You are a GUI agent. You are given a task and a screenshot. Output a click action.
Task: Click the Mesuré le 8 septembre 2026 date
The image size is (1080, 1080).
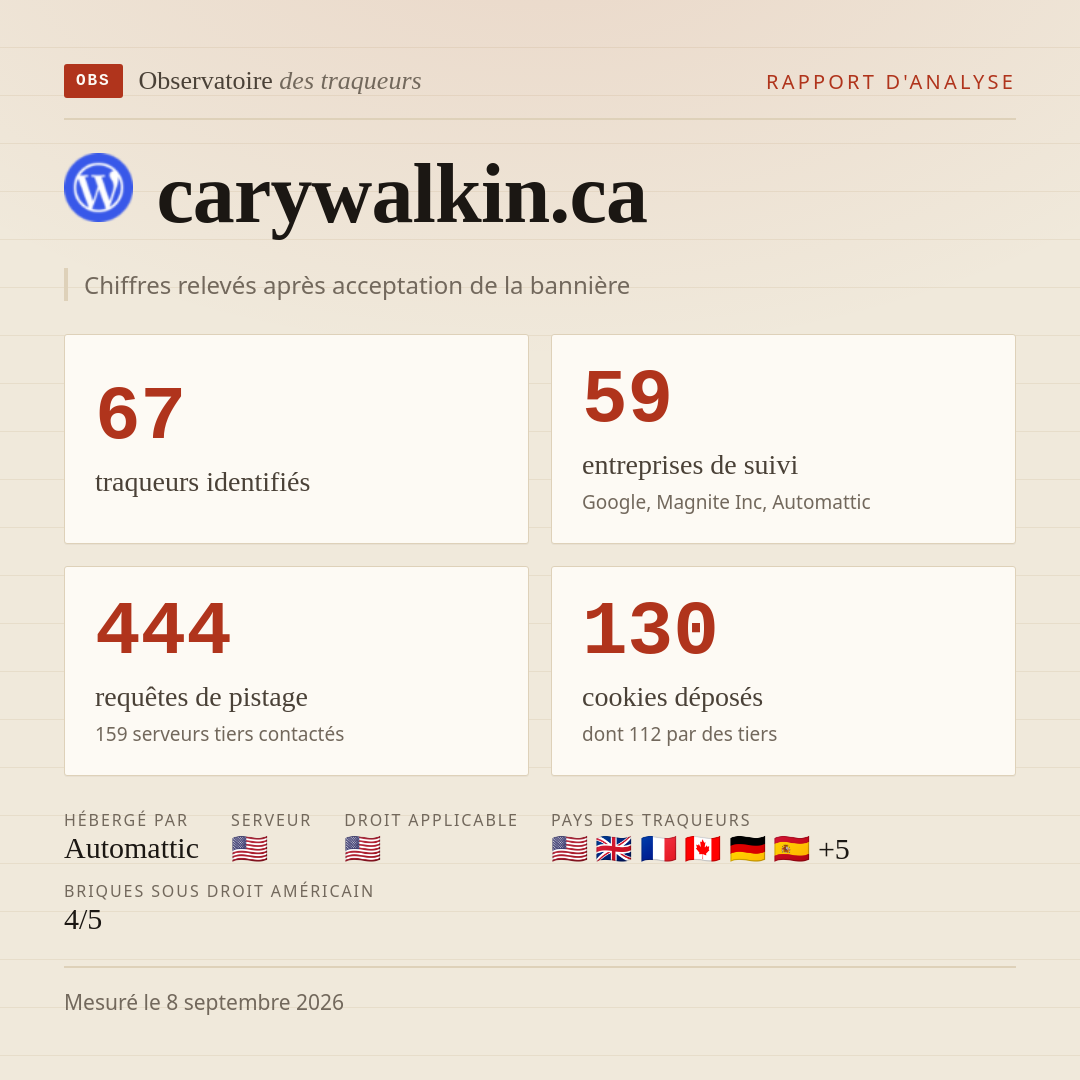(204, 1002)
